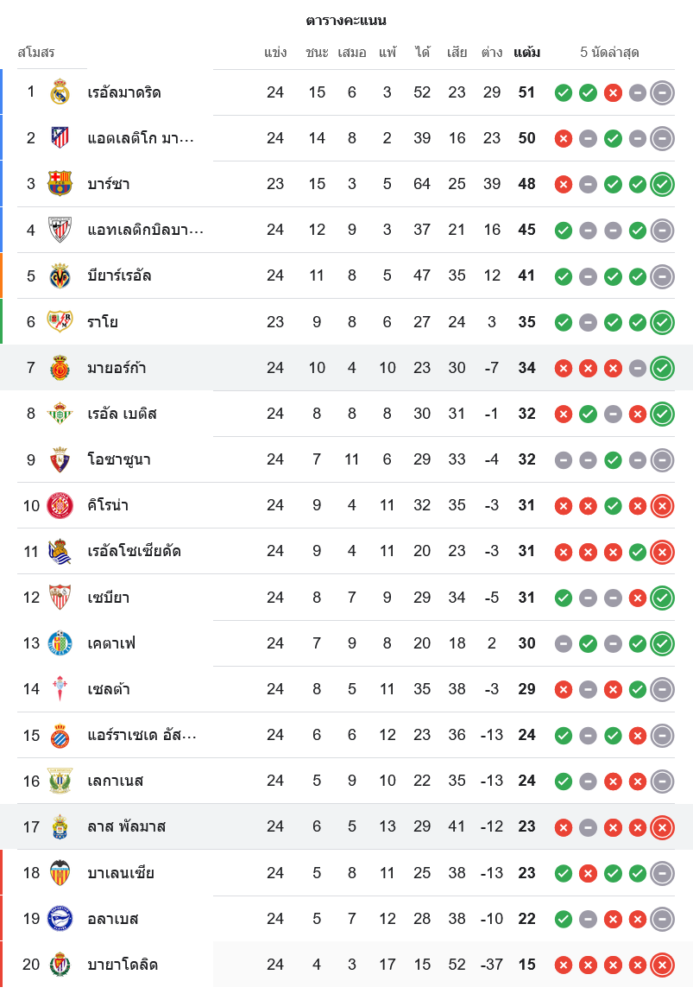This screenshot has width=693, height=1000.
Task: Select the โอซาซูนา table row name
Action: (119, 460)
